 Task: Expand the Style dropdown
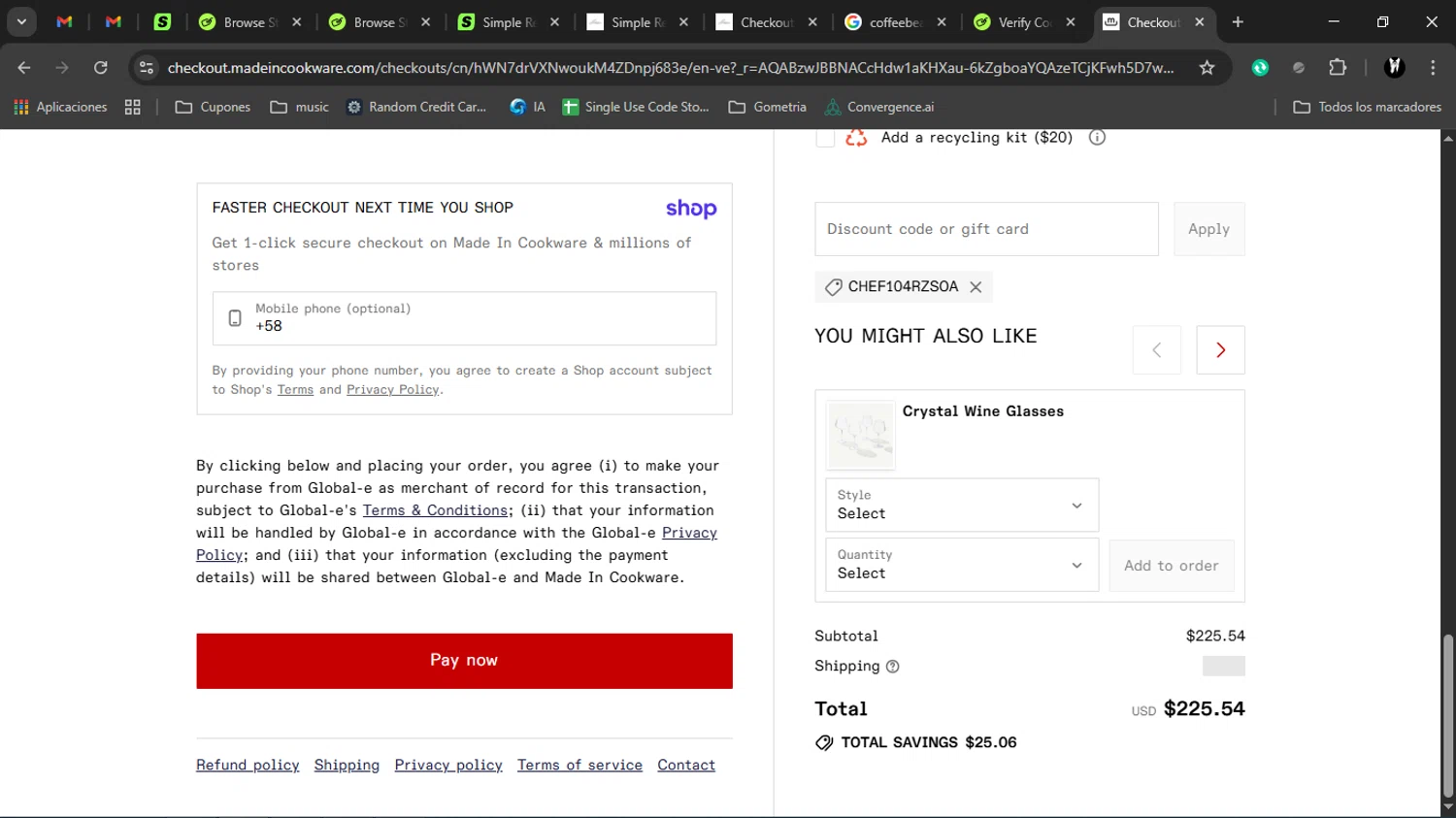click(x=962, y=505)
